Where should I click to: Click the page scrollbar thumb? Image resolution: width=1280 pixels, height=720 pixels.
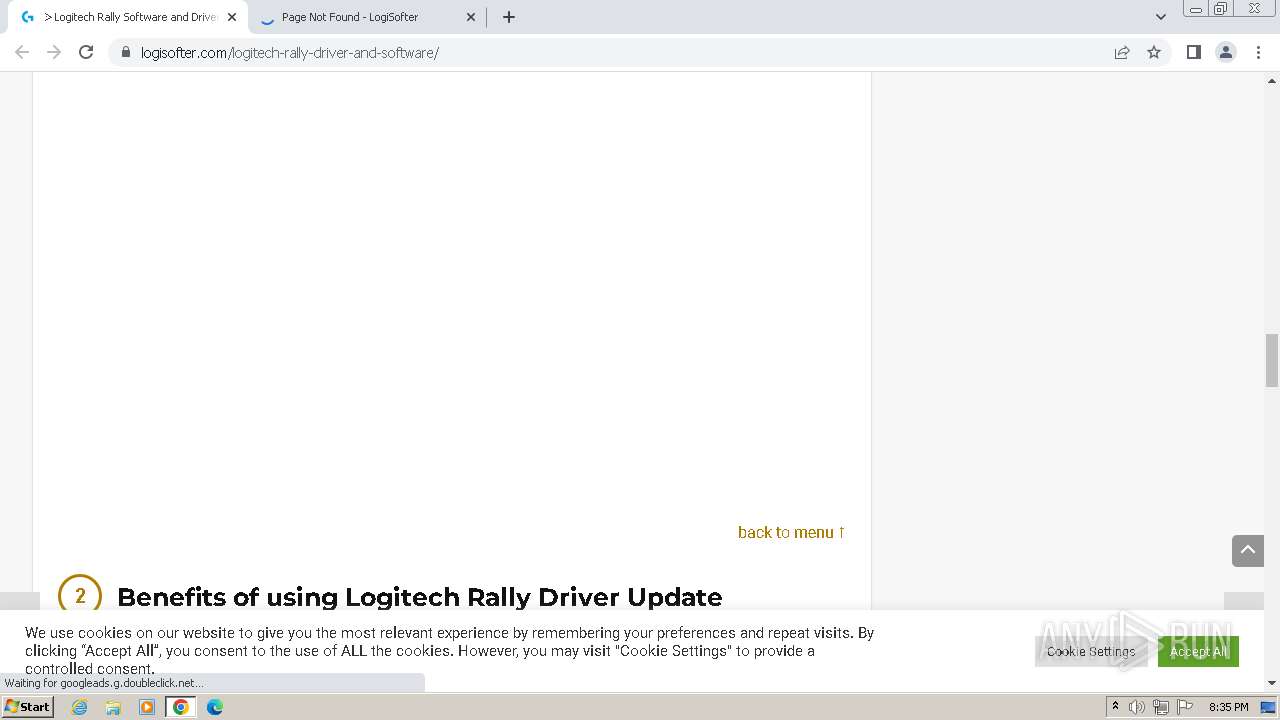(1272, 360)
